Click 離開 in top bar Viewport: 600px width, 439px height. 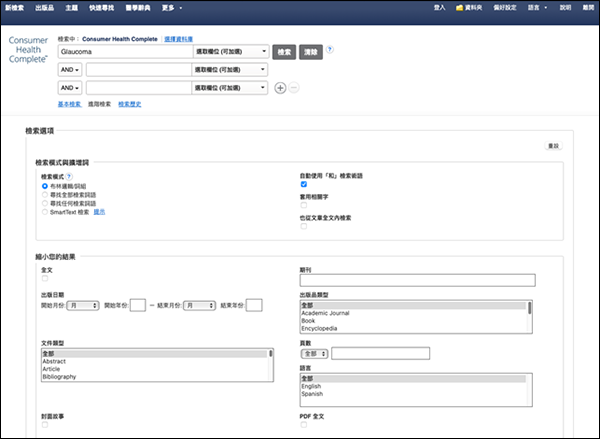(588, 8)
